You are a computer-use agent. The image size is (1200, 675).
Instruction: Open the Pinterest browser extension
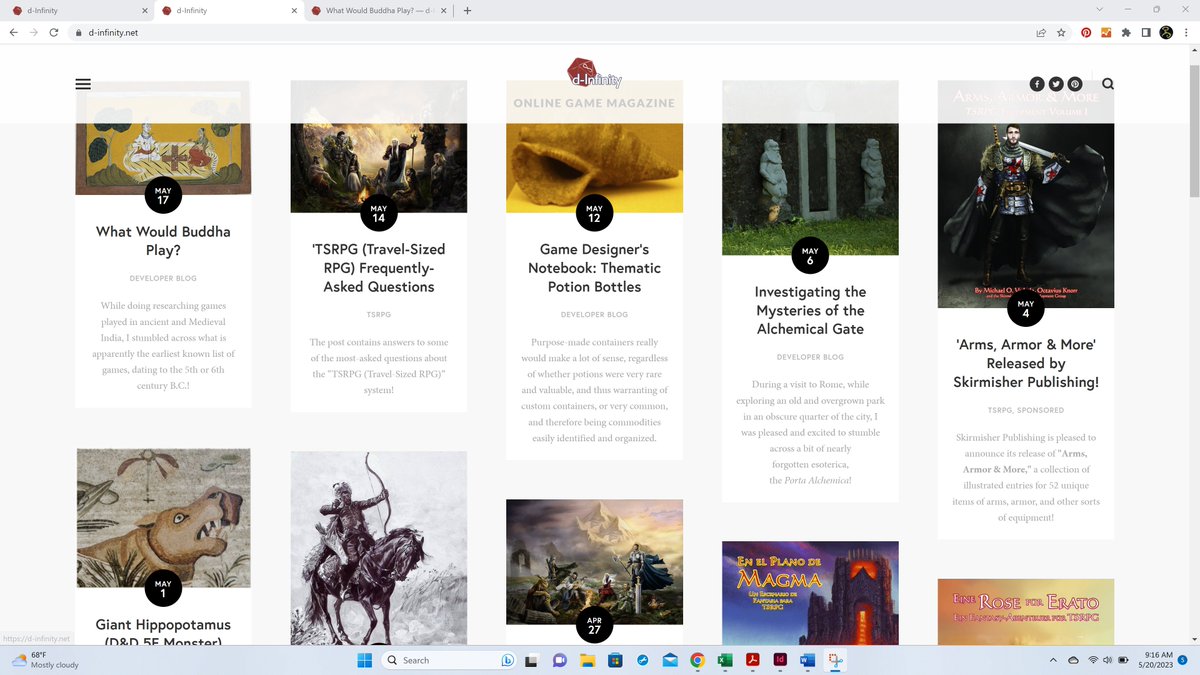1086,32
